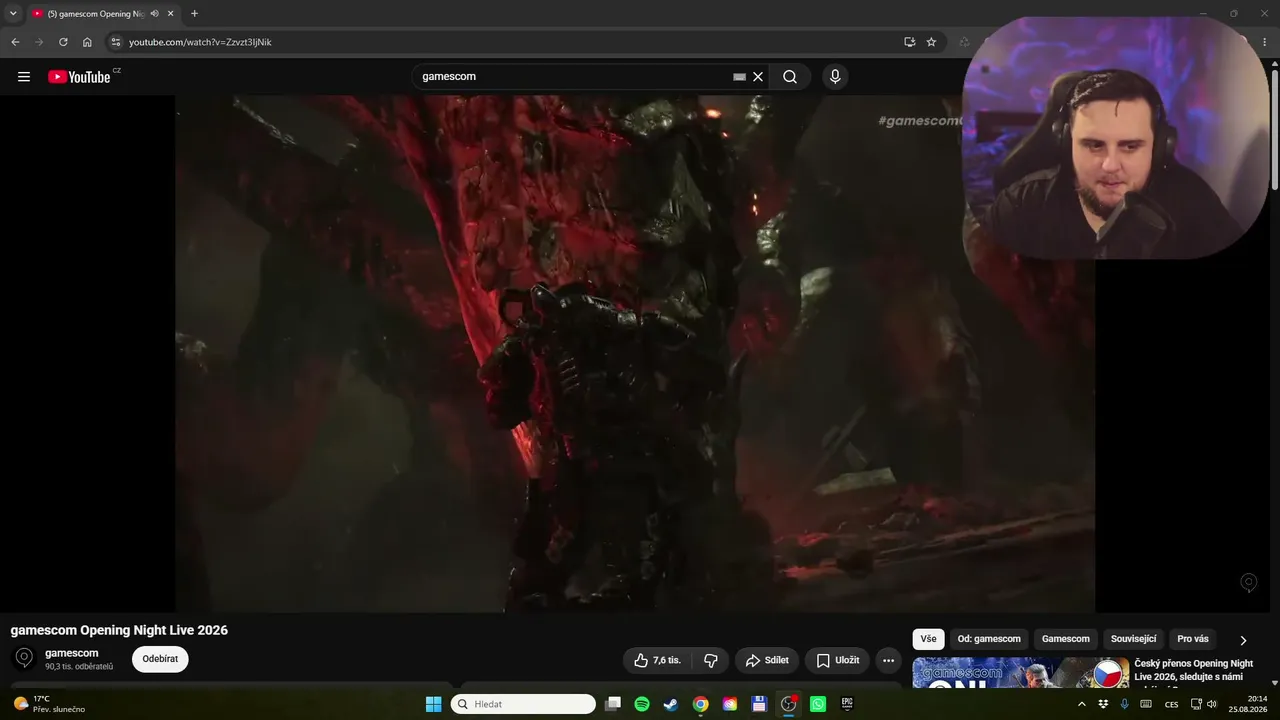The image size is (1280, 720).
Task: Click the YouTube search field containing gamescom
Action: point(575,77)
